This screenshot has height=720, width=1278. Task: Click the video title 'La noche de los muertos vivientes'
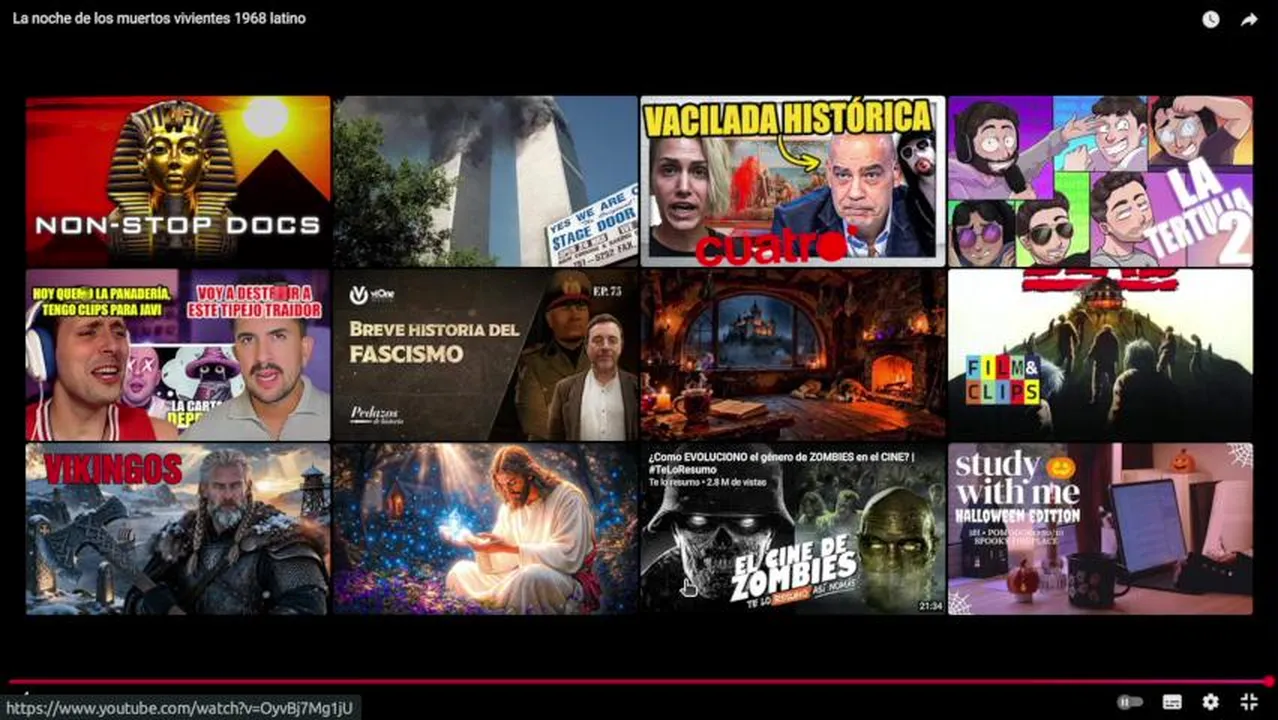[159, 18]
